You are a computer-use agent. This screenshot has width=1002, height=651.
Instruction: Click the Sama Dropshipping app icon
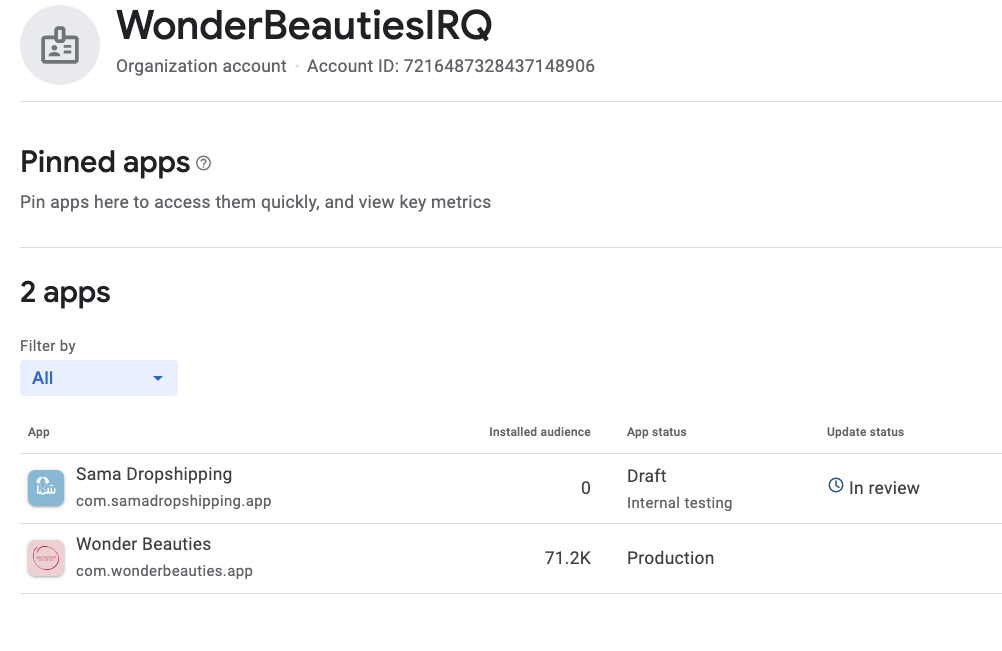[x=46, y=488]
